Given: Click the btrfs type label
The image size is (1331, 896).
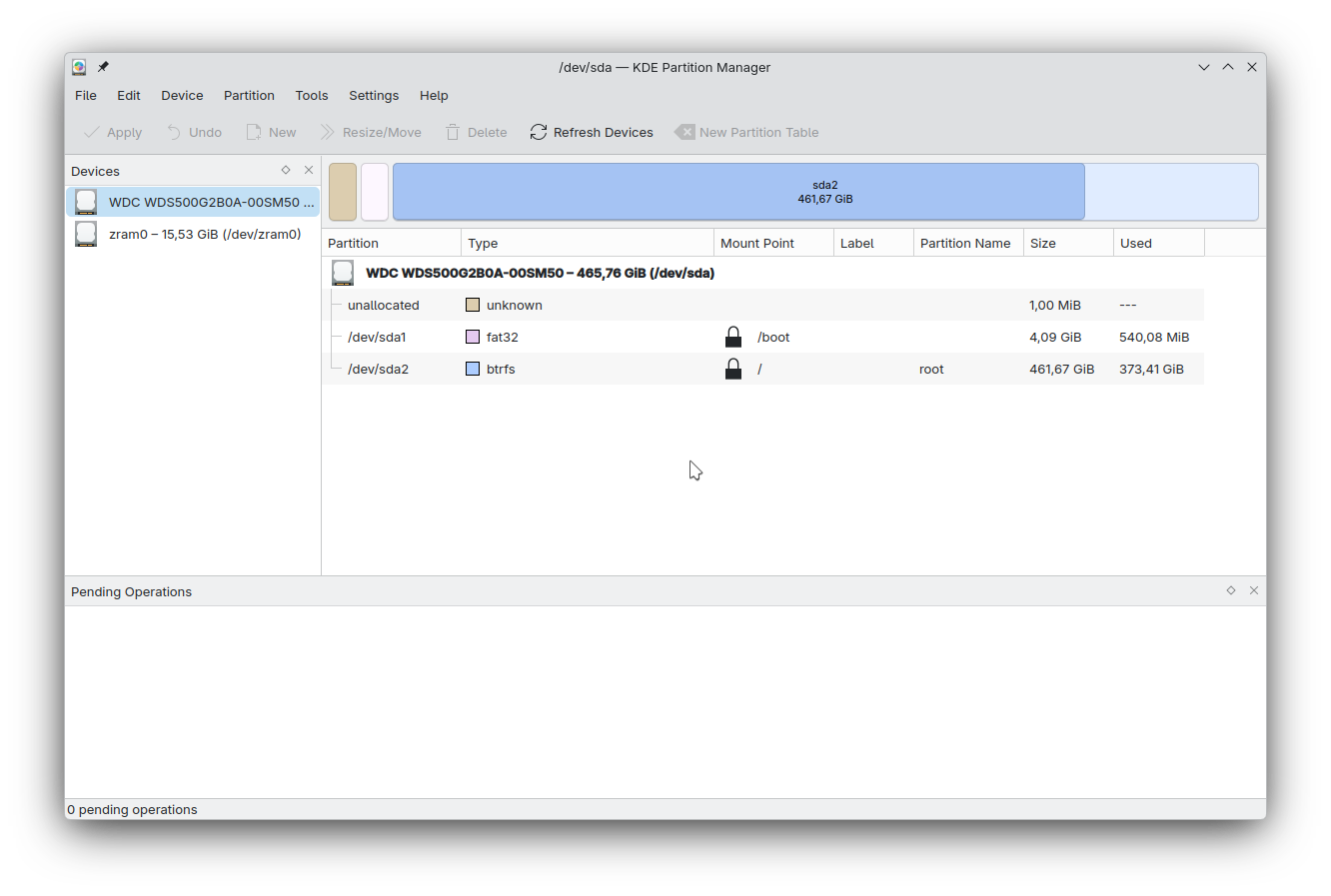Looking at the screenshot, I should [501, 369].
